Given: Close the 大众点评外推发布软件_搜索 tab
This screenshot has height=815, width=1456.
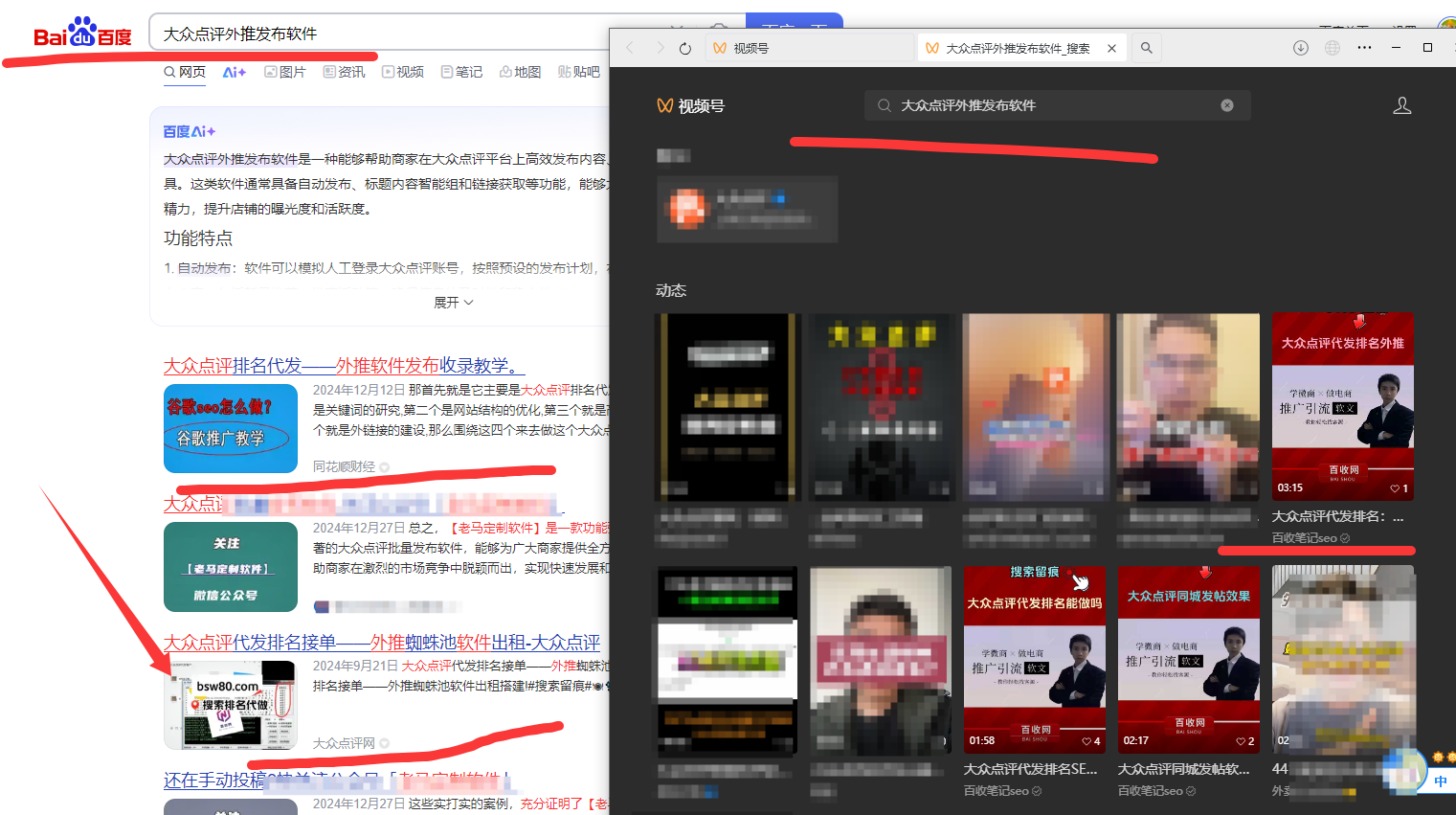Looking at the screenshot, I should (x=1111, y=48).
